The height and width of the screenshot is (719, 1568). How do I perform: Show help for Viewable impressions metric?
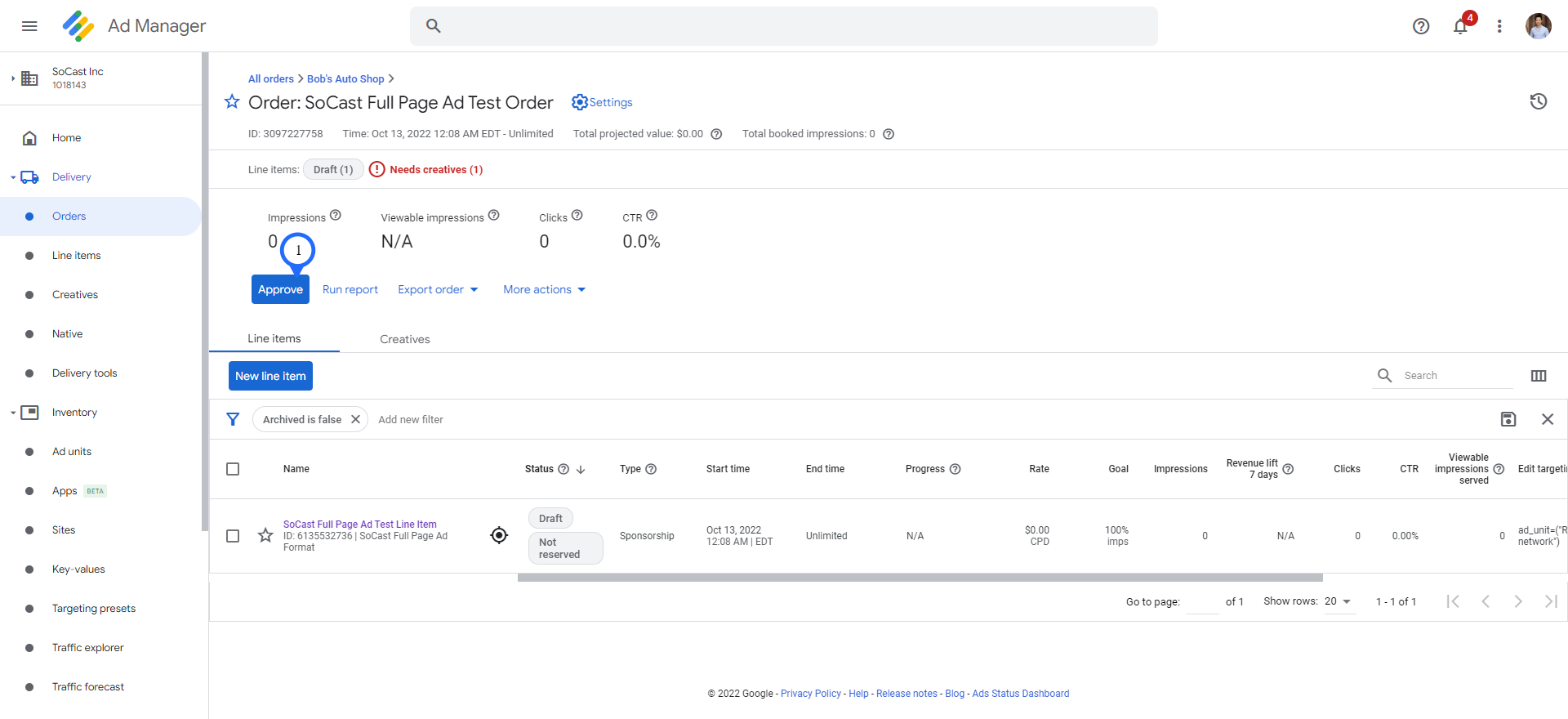tap(494, 216)
